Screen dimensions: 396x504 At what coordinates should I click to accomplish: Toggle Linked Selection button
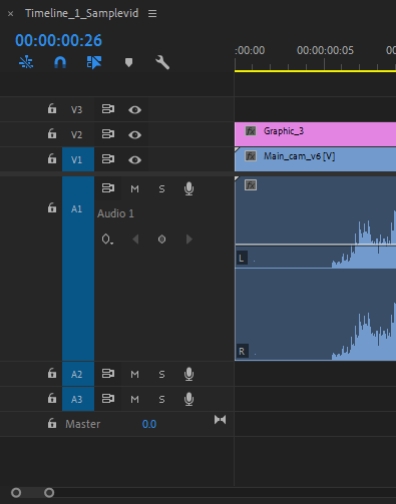[x=94, y=62]
